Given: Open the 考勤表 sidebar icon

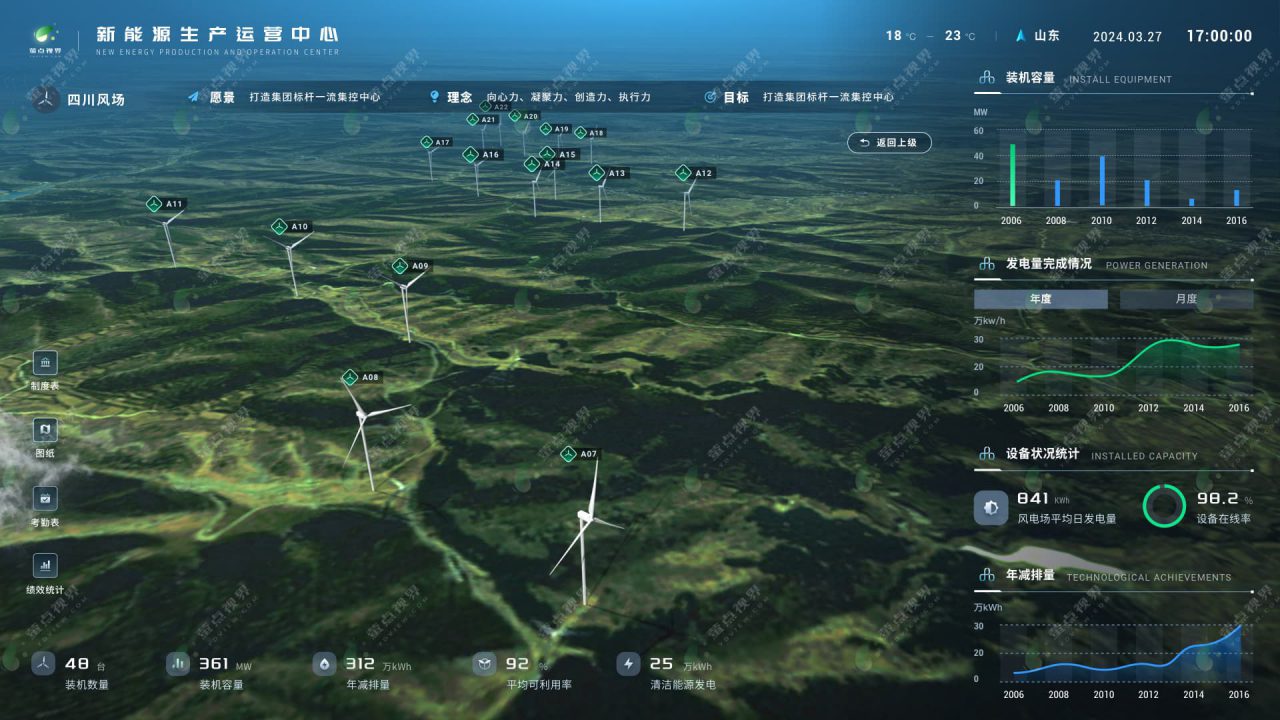Looking at the screenshot, I should [45, 498].
